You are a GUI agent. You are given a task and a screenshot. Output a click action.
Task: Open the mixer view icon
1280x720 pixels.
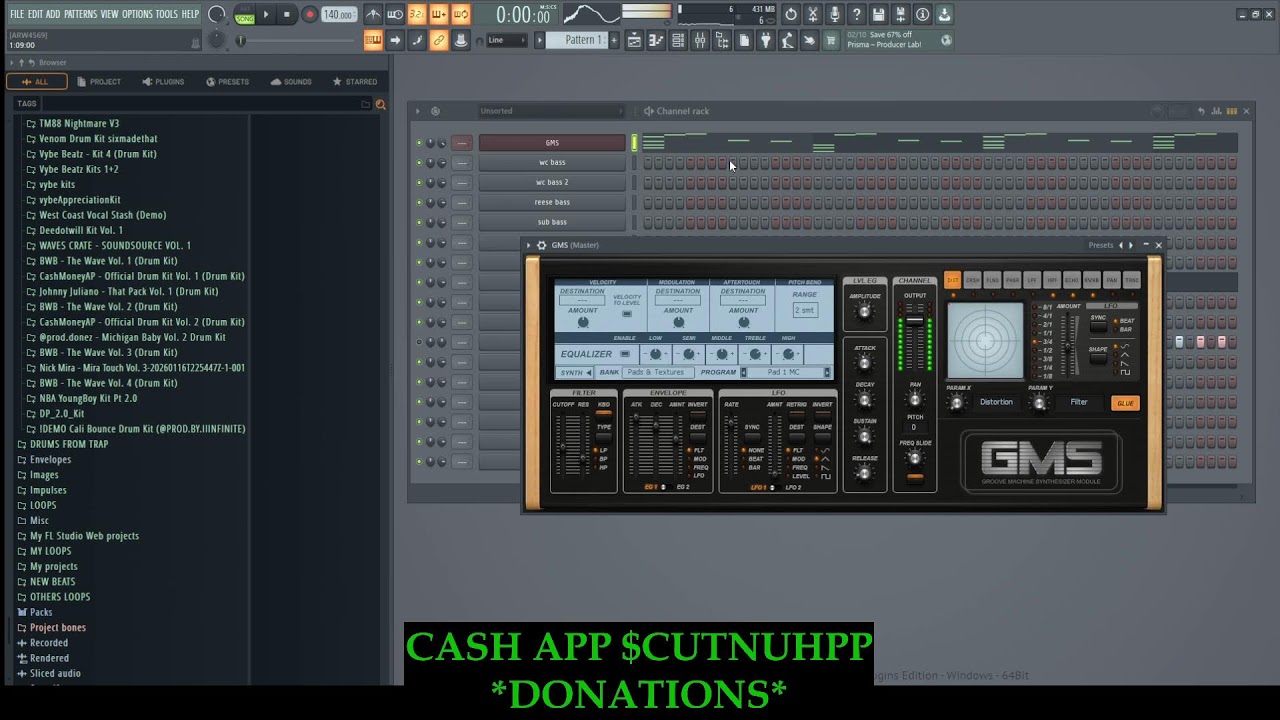pyautogui.click(x=700, y=40)
